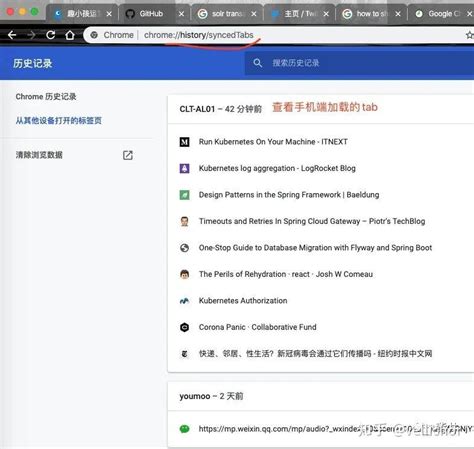The image size is (474, 449).
Task: Close the GitHub tab
Action: click(x=181, y=14)
